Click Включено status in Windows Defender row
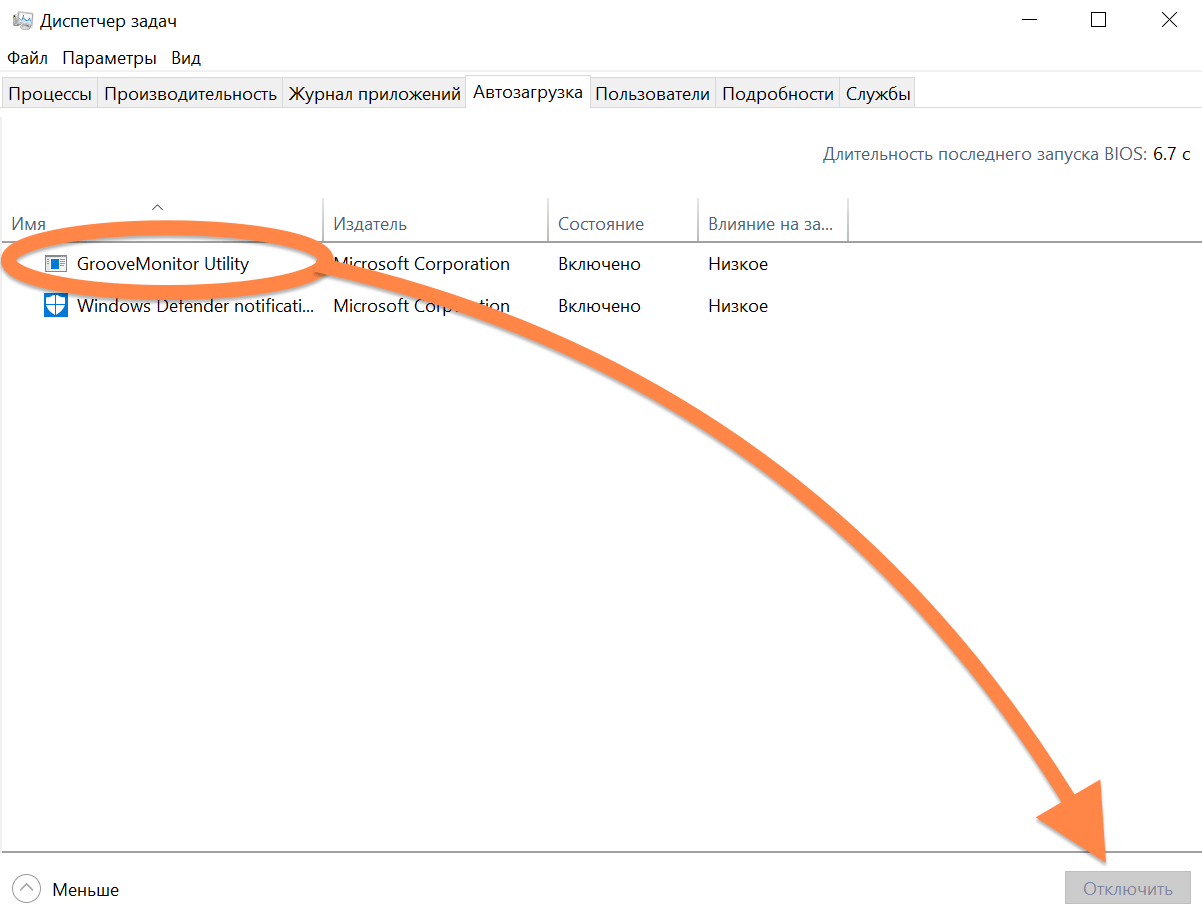Image resolution: width=1202 pixels, height=920 pixels. pos(599,306)
